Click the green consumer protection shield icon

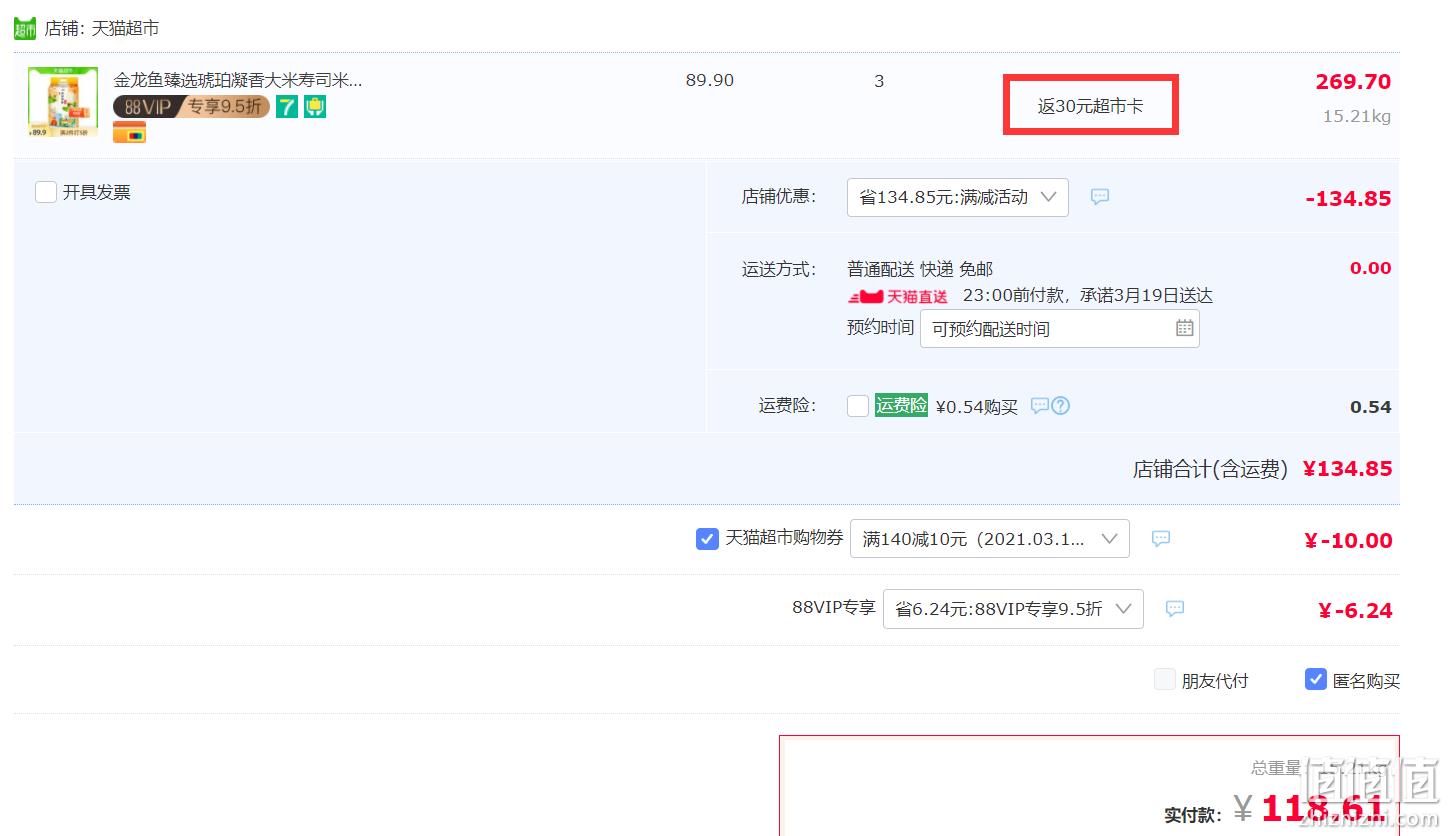(315, 106)
